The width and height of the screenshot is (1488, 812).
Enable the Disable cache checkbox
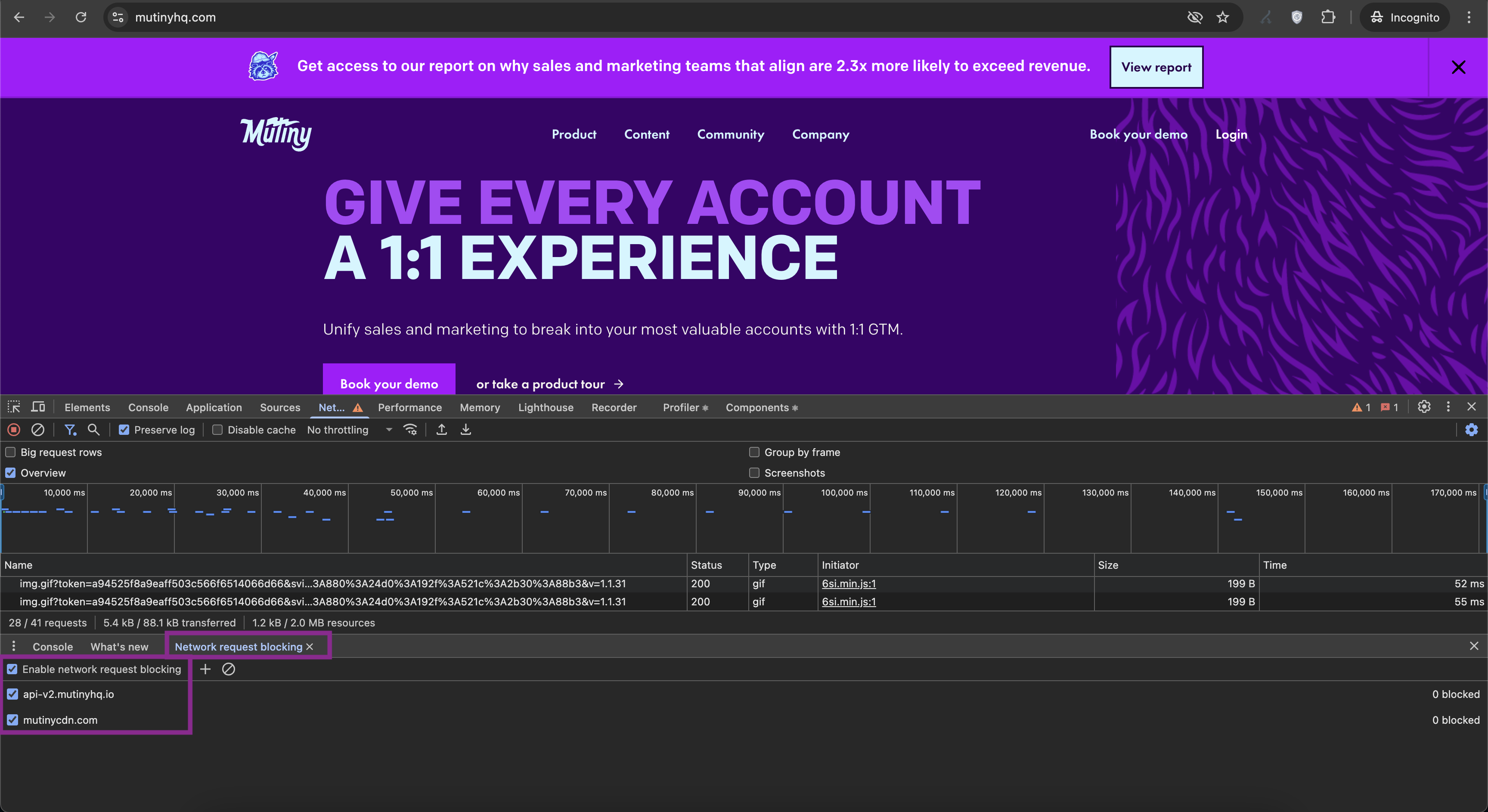click(217, 430)
